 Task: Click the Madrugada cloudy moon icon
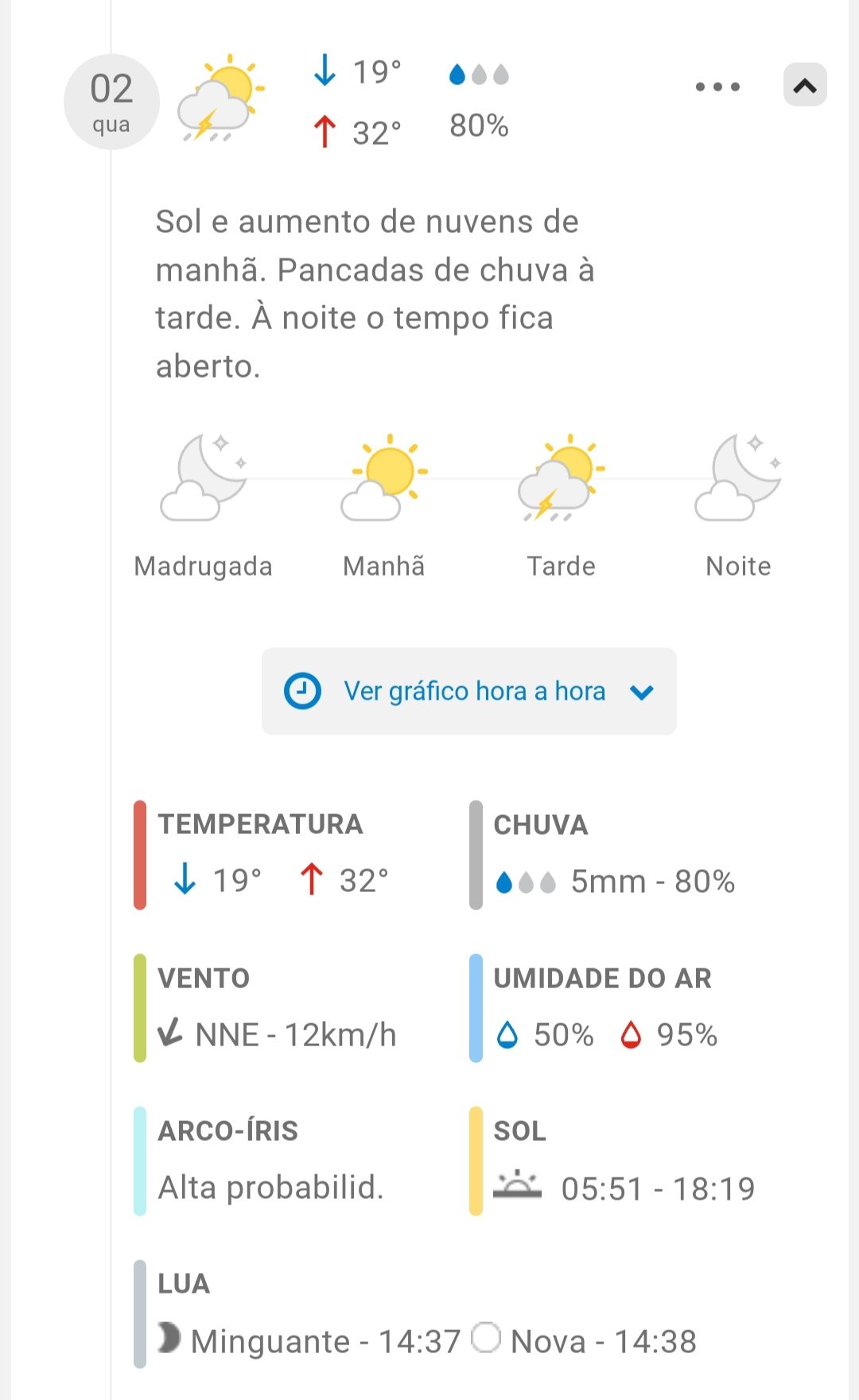point(204,478)
